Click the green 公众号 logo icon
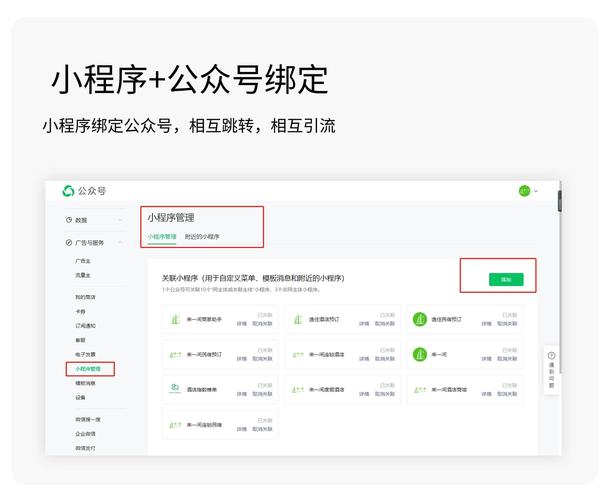 click(x=68, y=191)
